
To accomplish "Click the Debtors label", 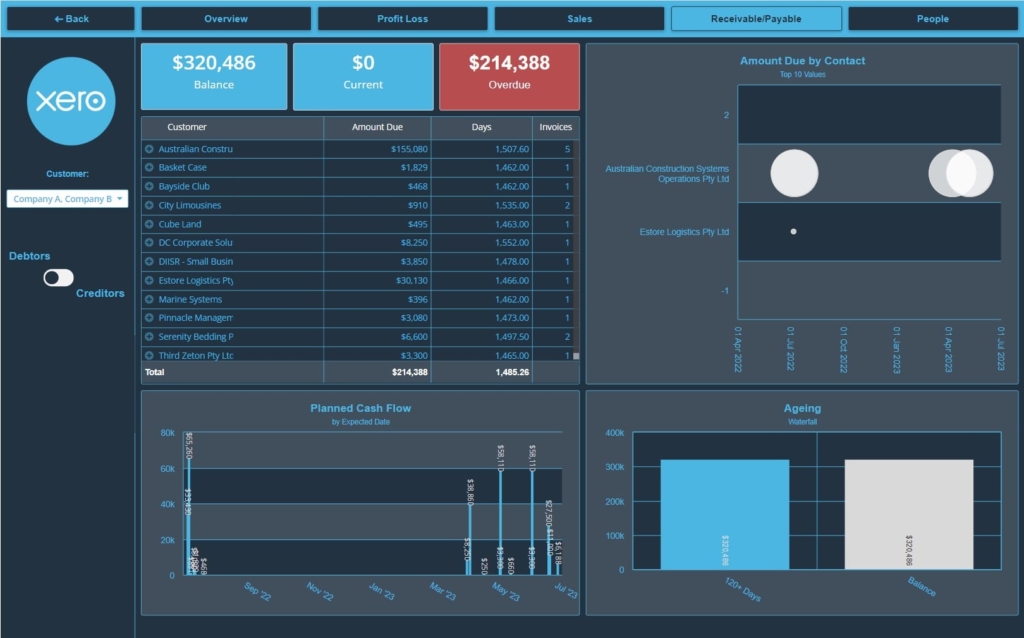I will tap(29, 256).
